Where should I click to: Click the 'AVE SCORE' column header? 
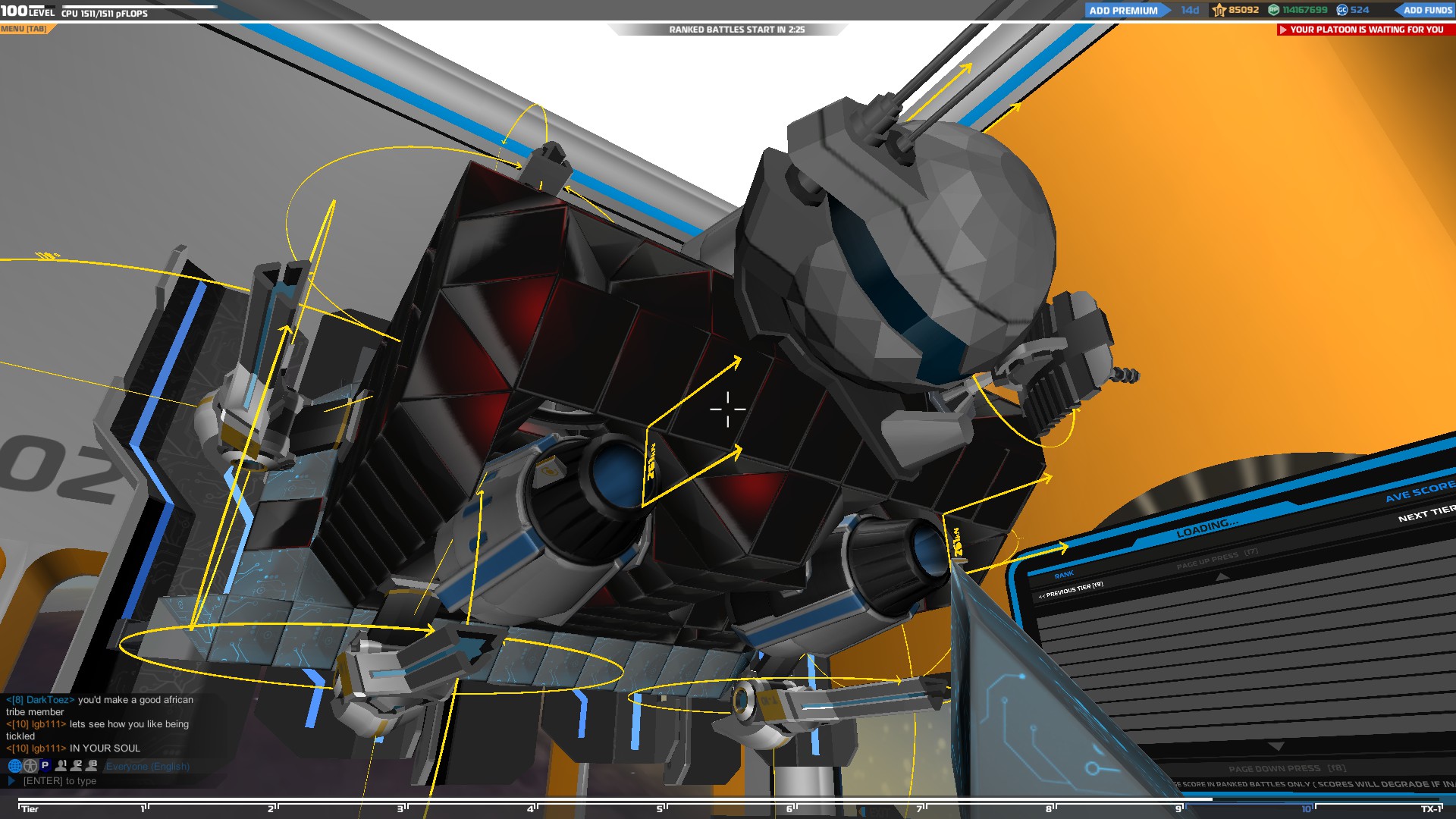point(1420,491)
